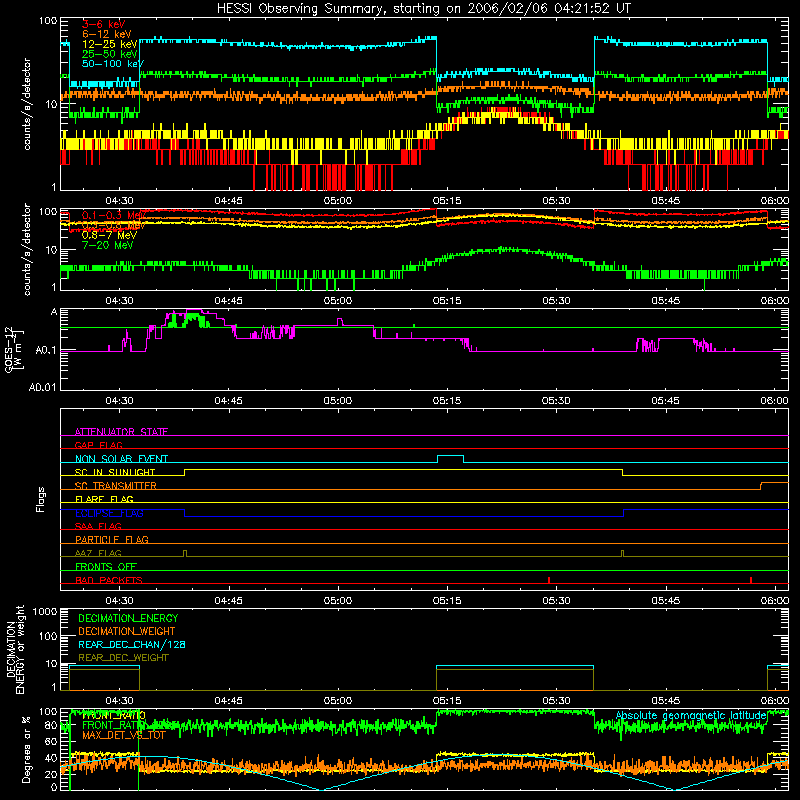The width and height of the screenshot is (800, 800).
Task: Choose the FLARE_FLAG label
Action: coord(104,499)
